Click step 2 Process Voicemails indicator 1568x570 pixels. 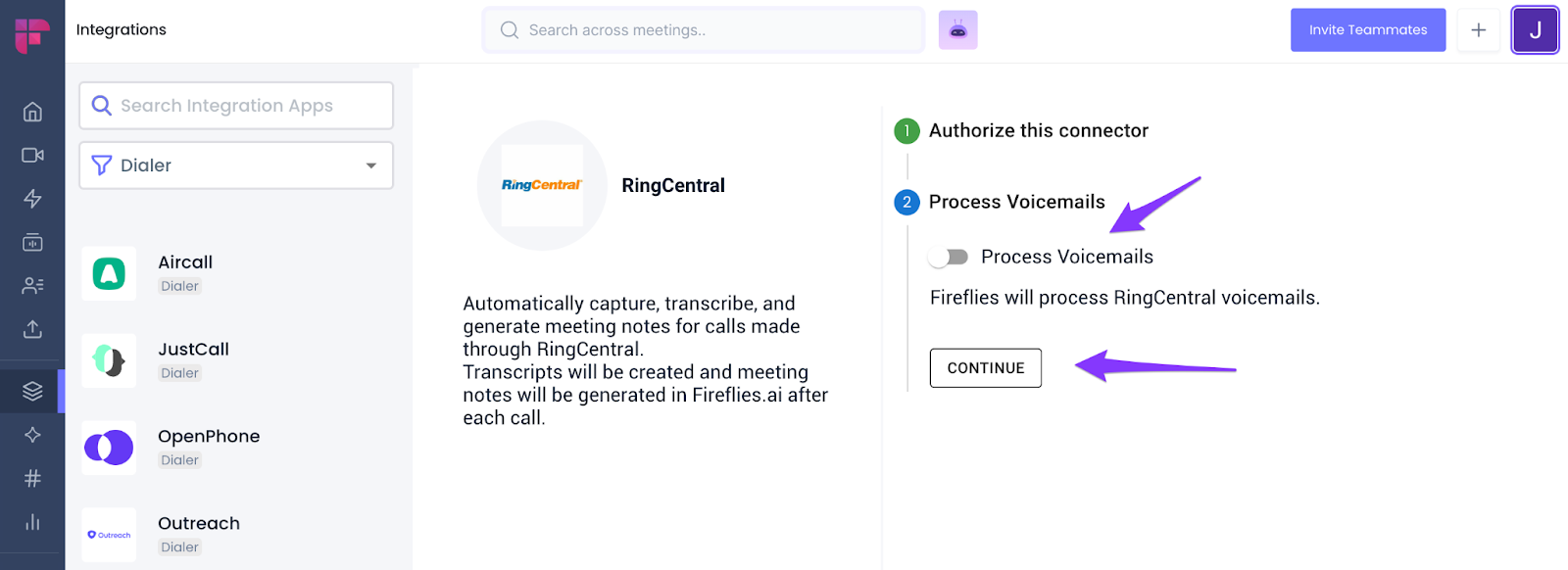906,202
